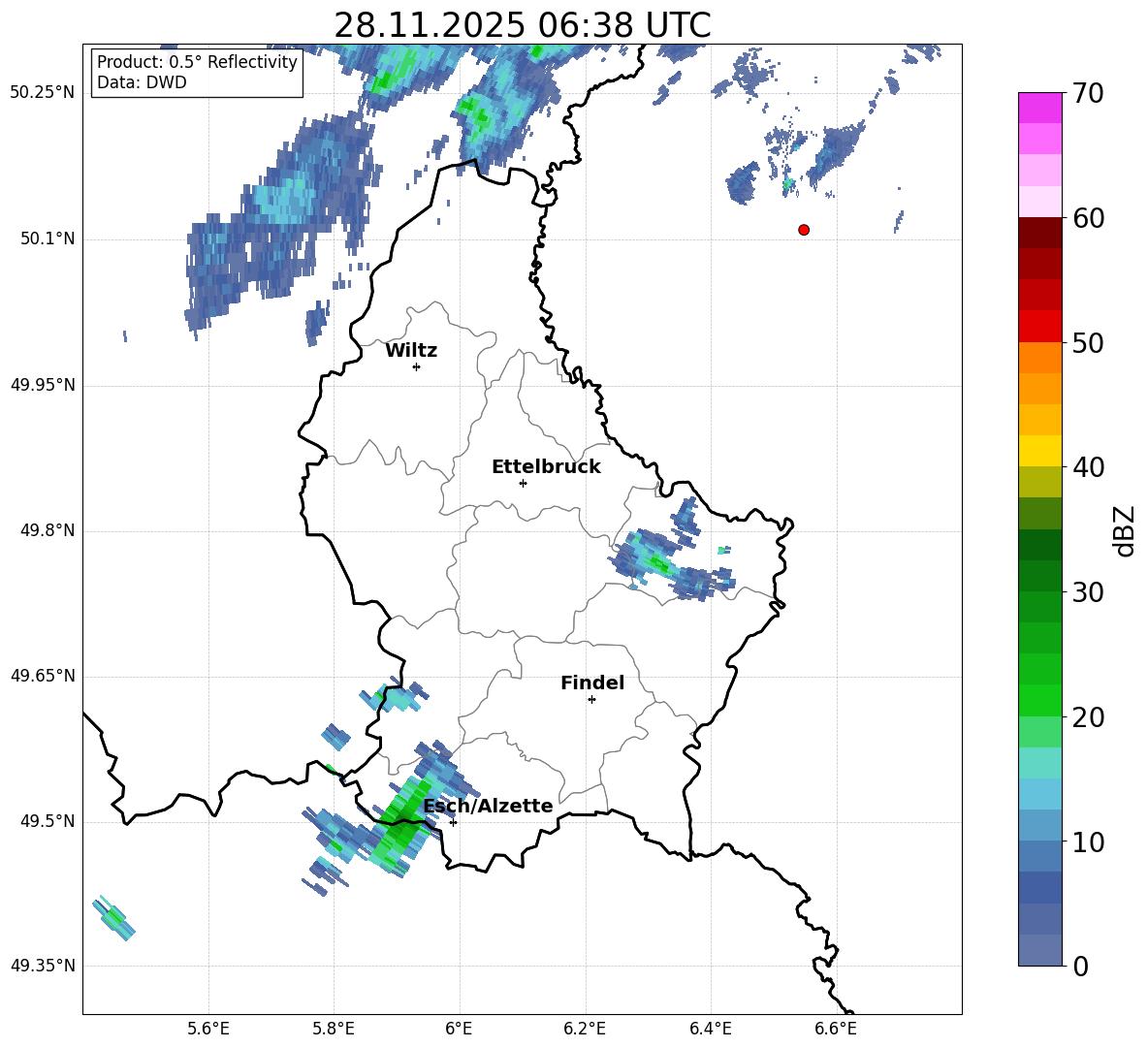Click the orange colorbar segment below 50
This screenshot has width=1148, height=1048.
coord(1039,358)
